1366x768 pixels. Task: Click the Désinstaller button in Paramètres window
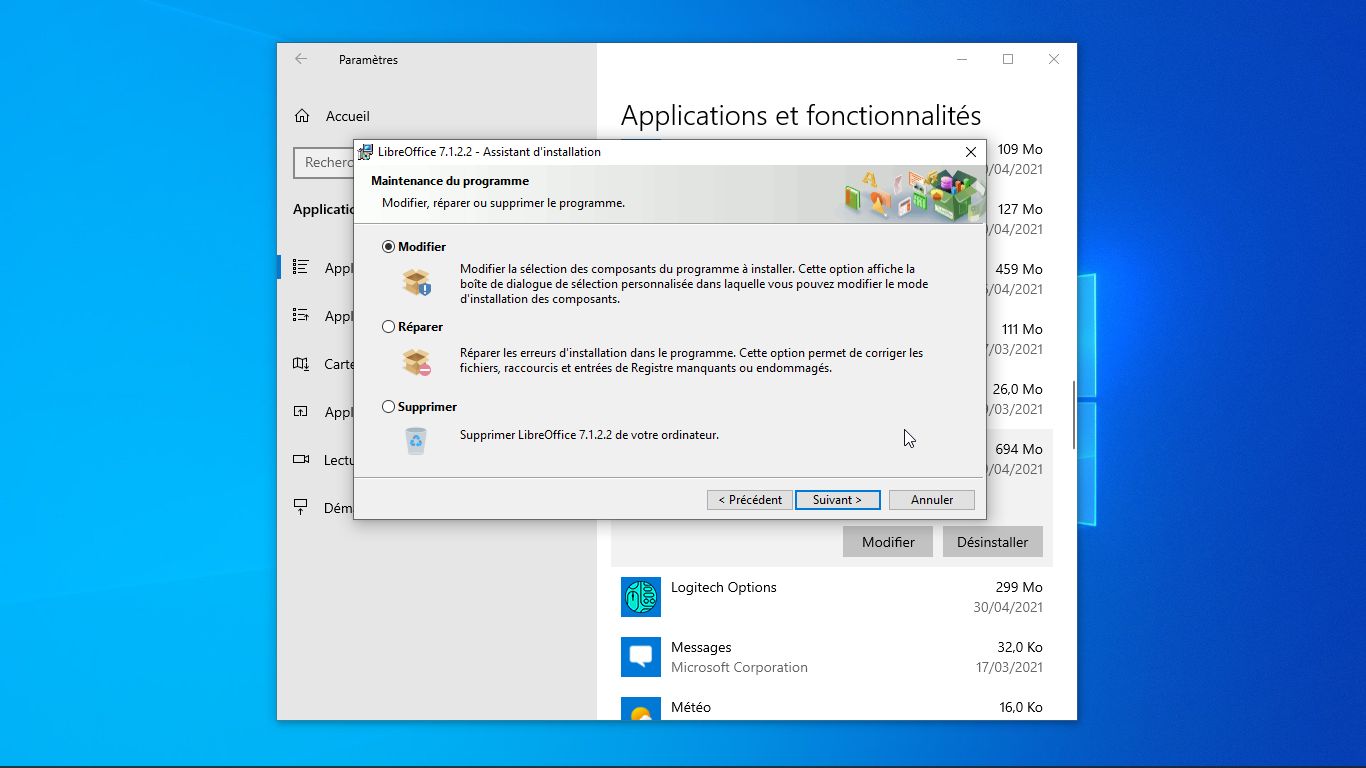point(992,542)
